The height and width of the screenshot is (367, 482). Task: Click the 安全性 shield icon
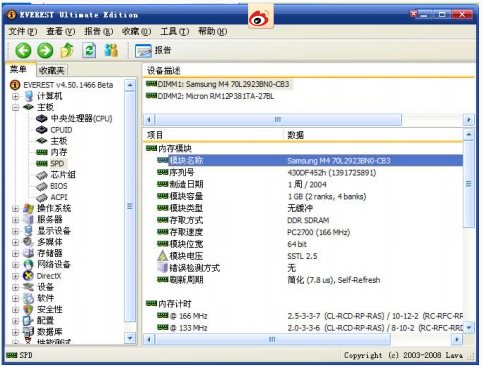28,309
